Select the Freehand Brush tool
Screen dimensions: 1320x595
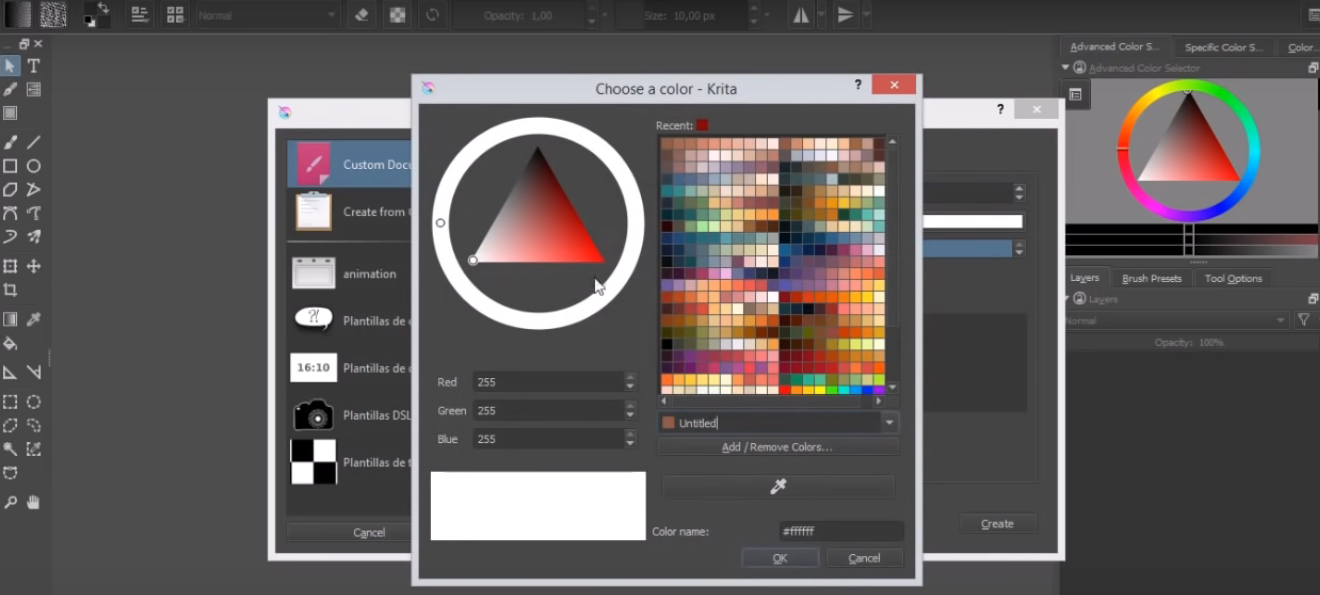click(10, 142)
